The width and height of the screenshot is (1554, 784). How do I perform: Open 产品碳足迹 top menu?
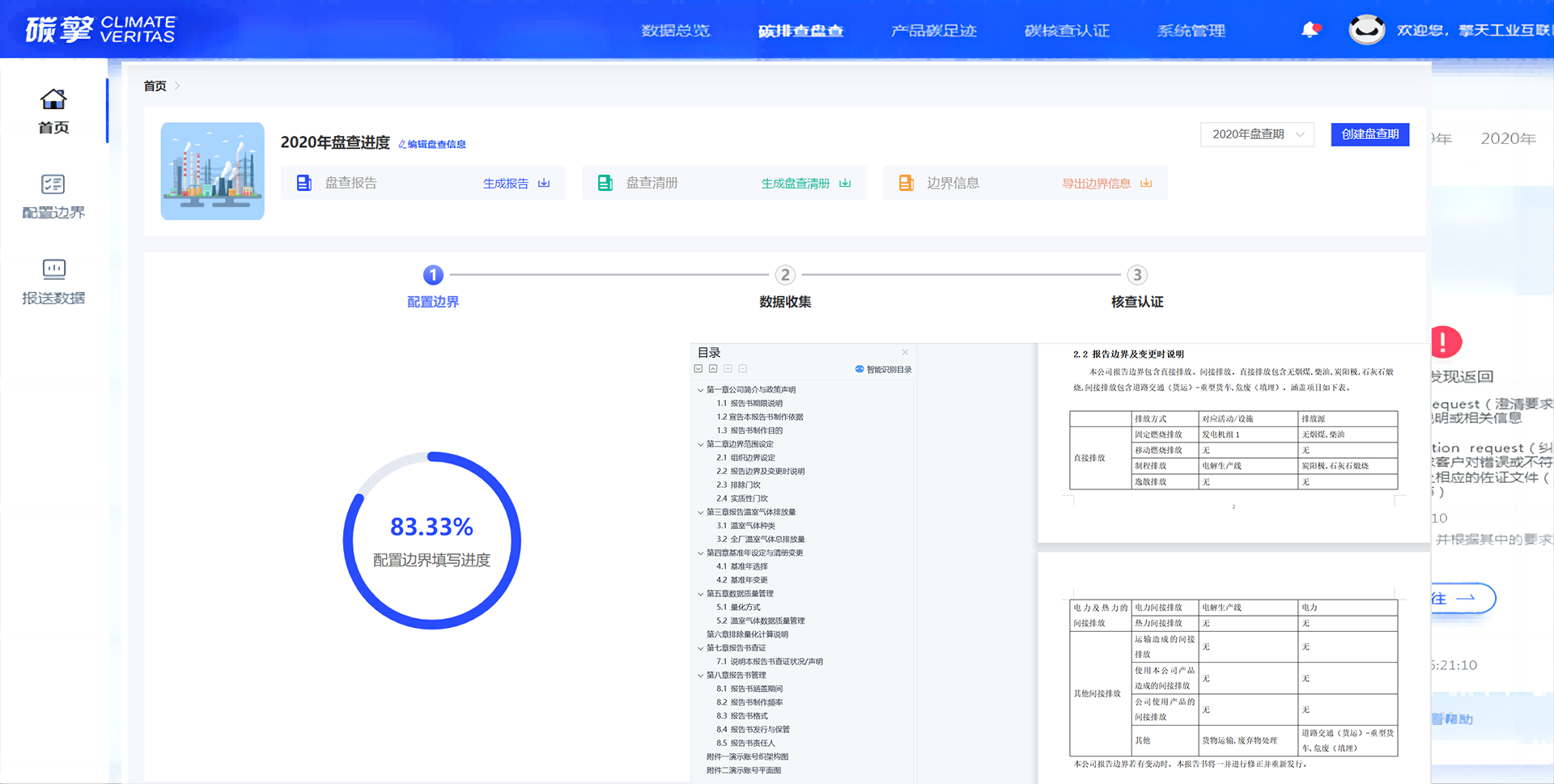coord(933,31)
